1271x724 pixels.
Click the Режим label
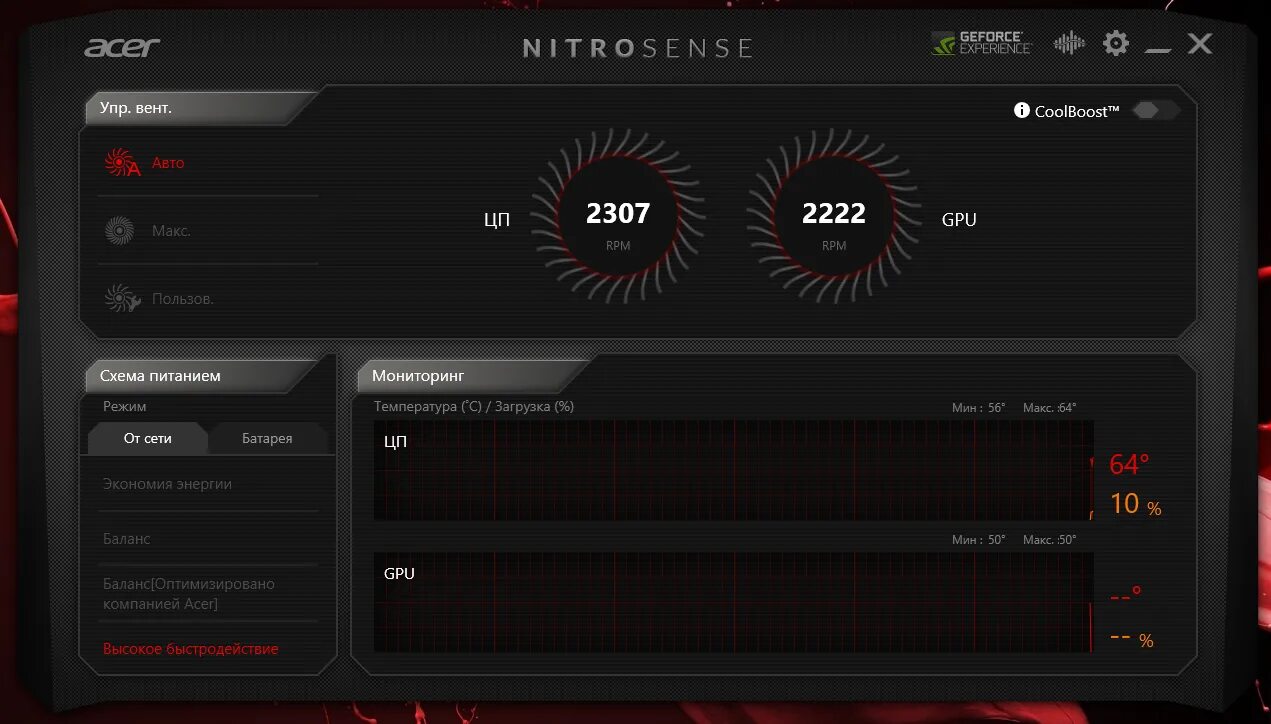(124, 406)
